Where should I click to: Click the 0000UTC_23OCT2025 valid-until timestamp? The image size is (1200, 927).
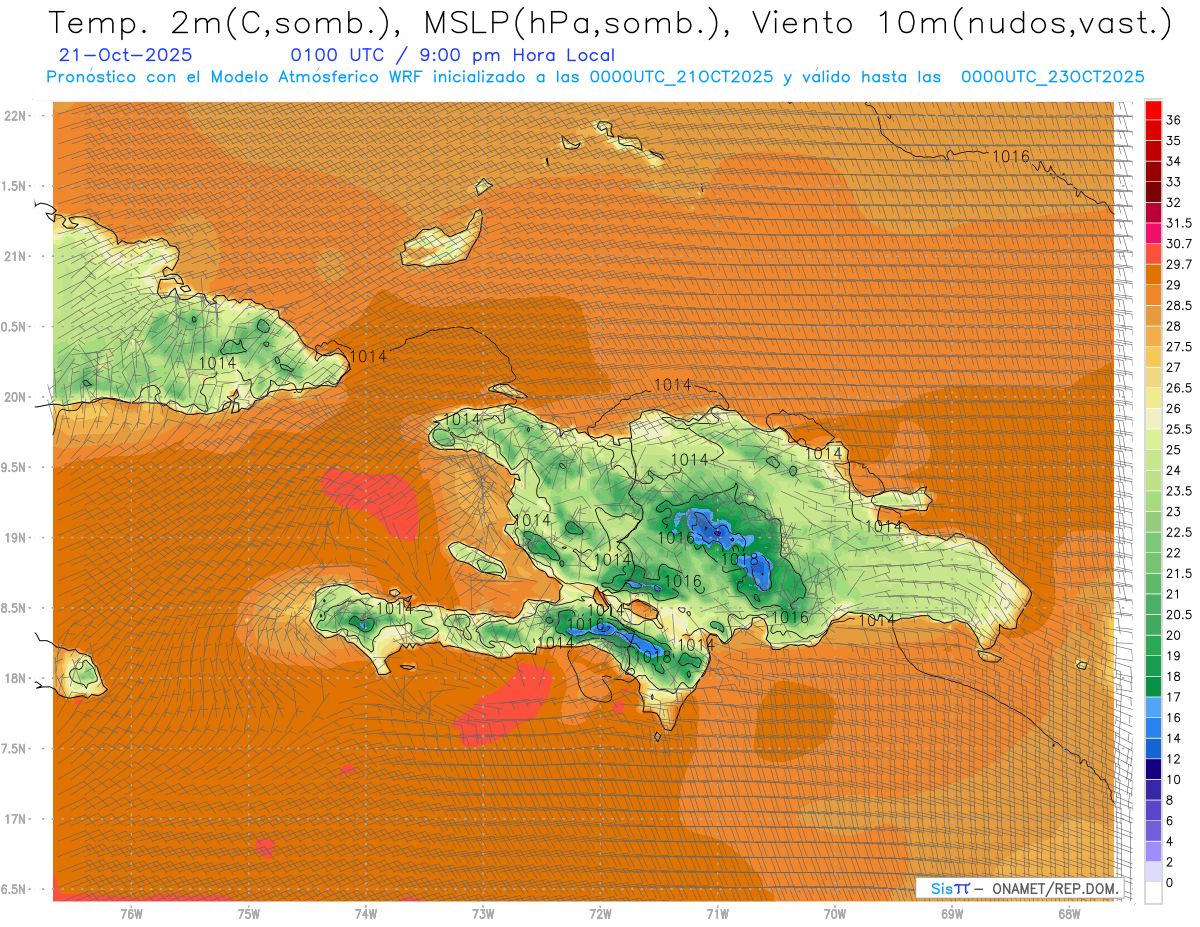[1052, 77]
